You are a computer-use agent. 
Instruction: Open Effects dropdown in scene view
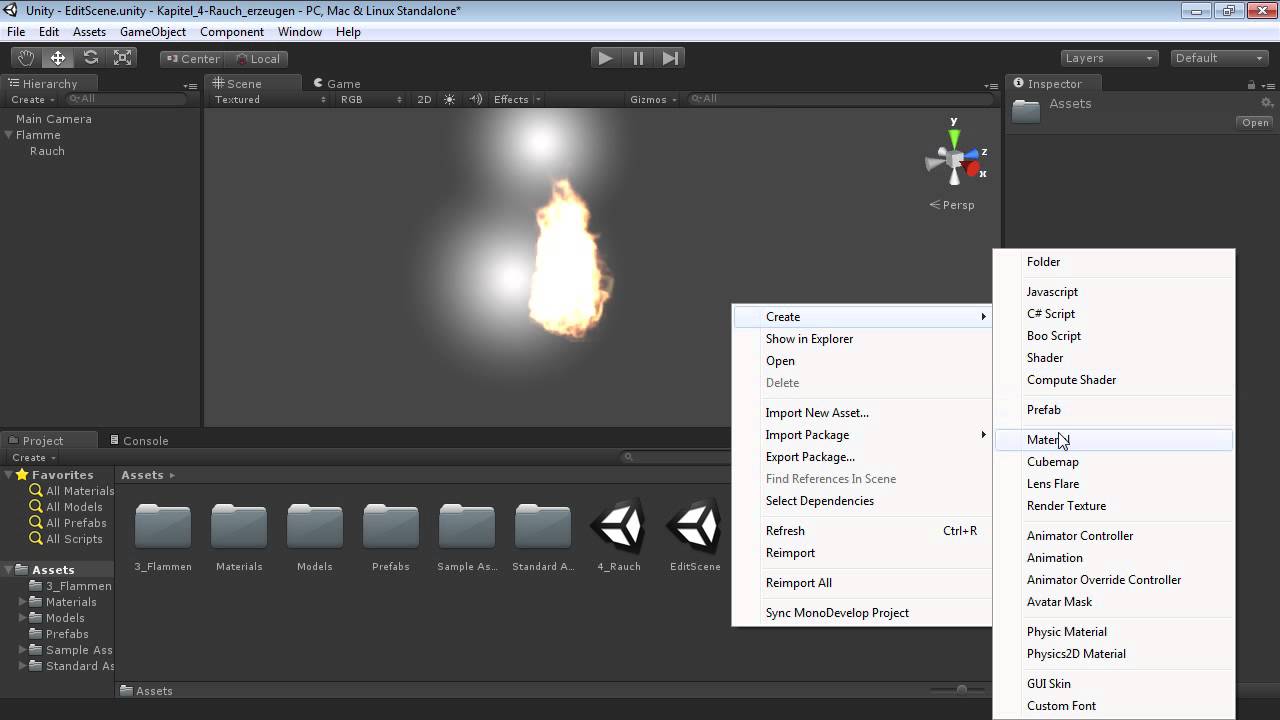517,99
